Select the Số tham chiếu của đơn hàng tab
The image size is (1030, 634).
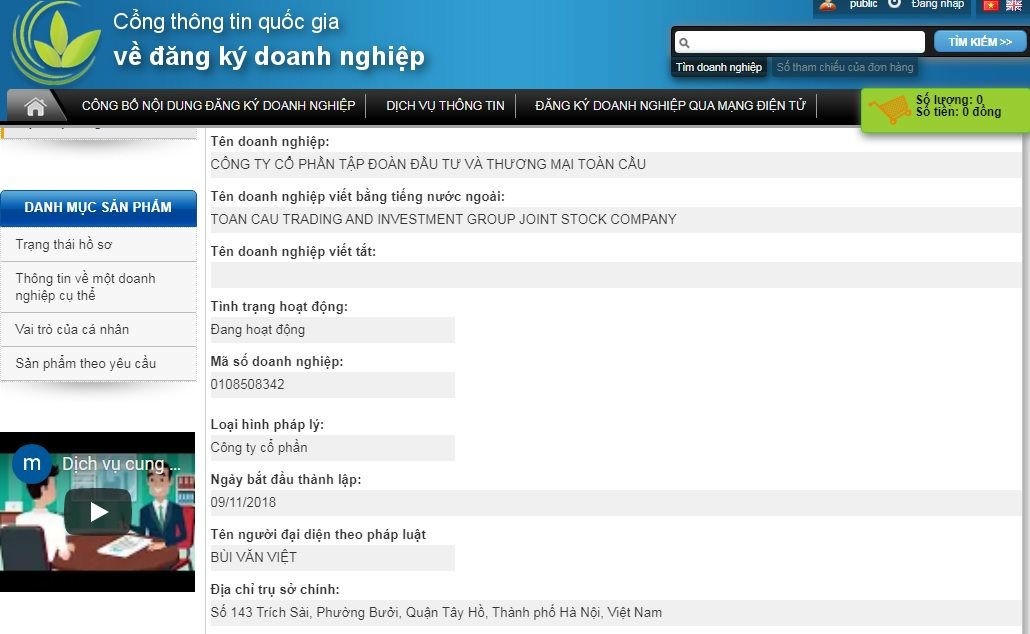(x=845, y=67)
